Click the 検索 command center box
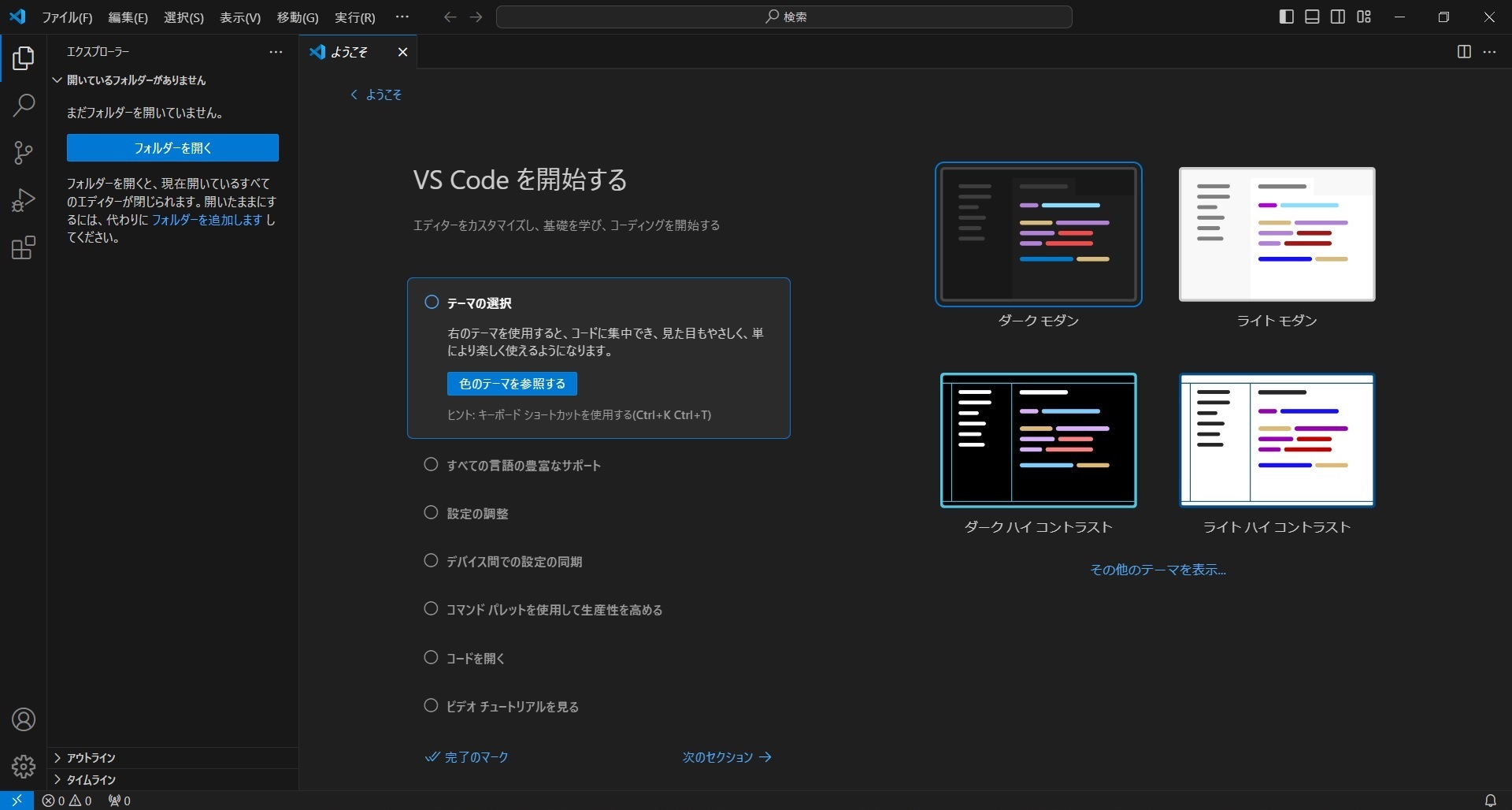The height and width of the screenshot is (810, 1512). (784, 17)
